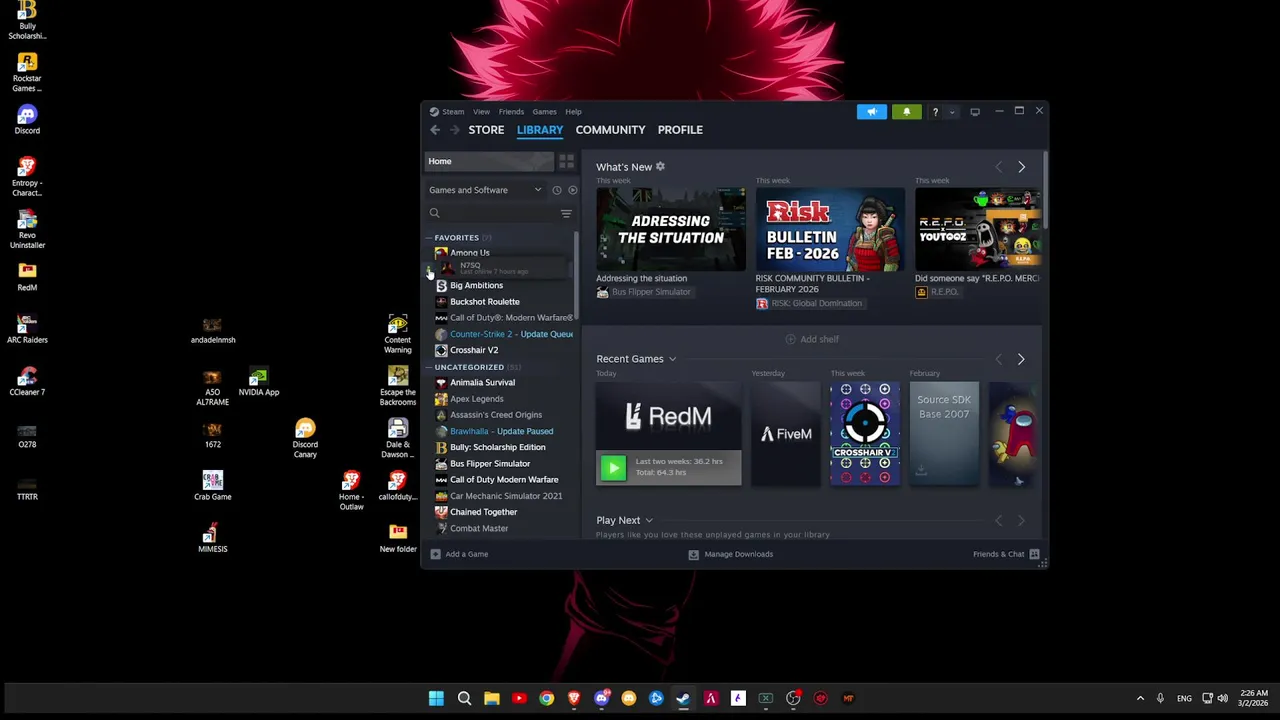
Task: Open the FiveM recent game tile
Action: tap(787, 434)
